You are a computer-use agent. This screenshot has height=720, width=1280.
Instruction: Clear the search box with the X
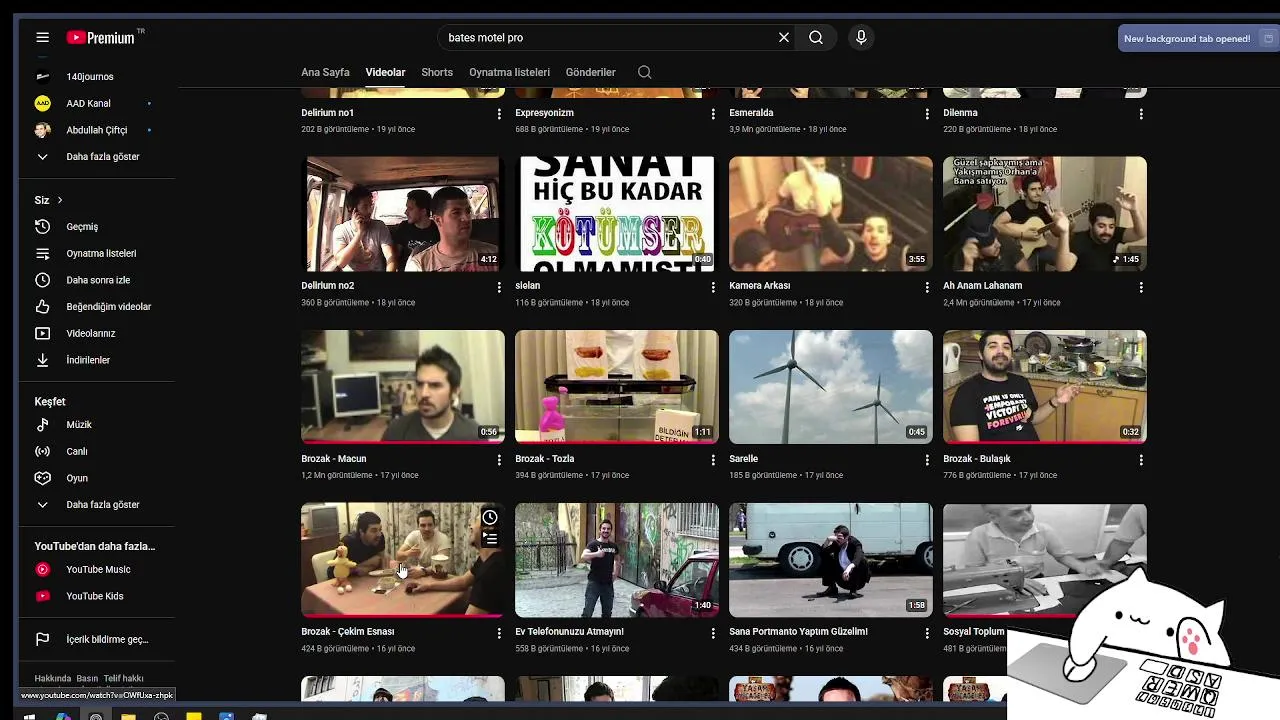pyautogui.click(x=784, y=37)
